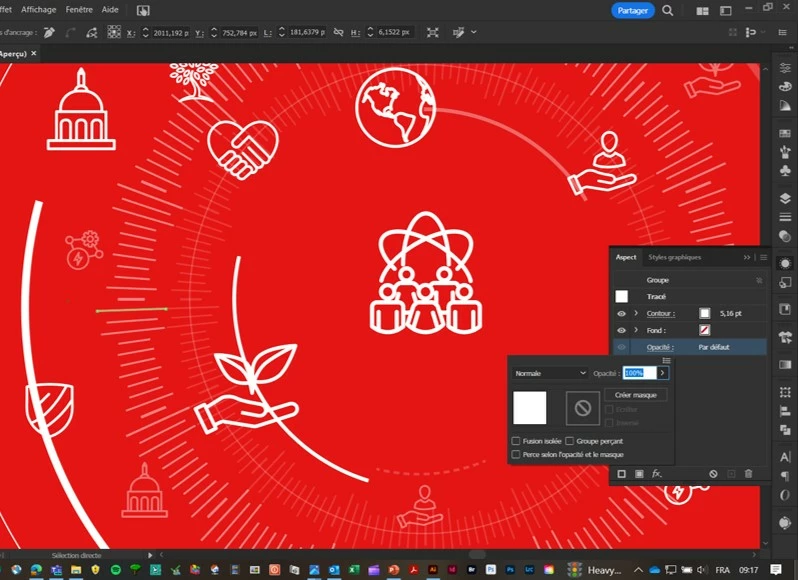798x580 pixels.
Task: Open the Layers panel icon
Action: coord(785,198)
